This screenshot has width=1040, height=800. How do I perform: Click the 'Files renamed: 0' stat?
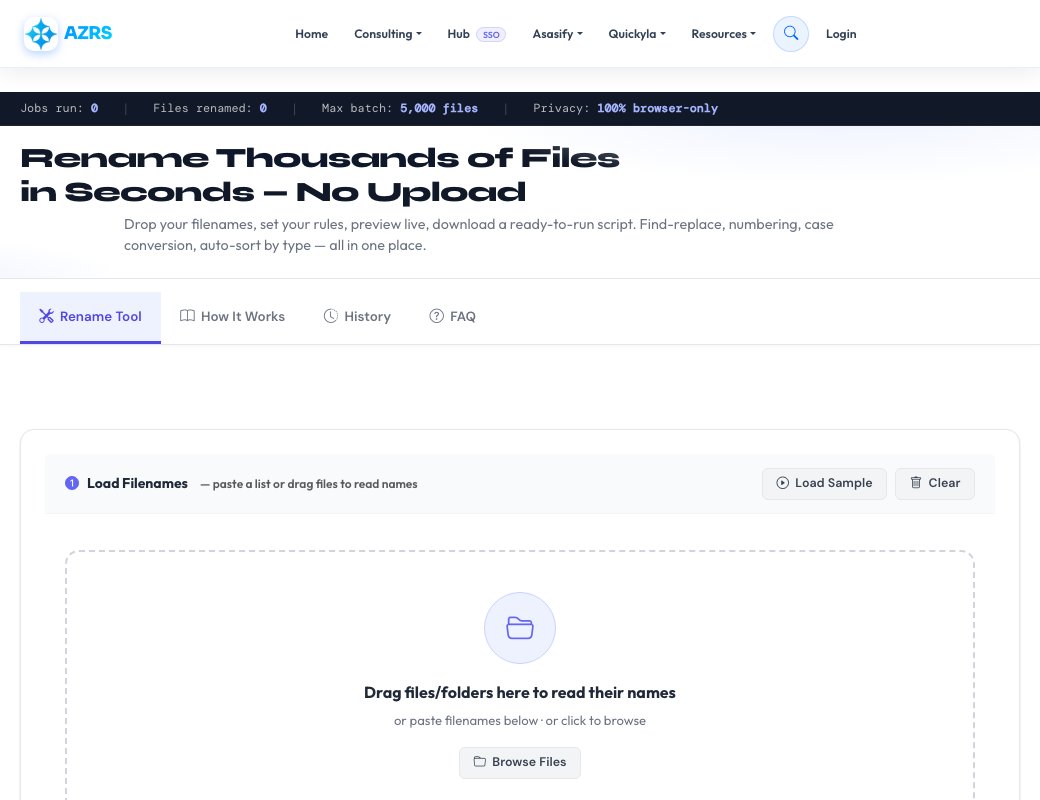(x=210, y=108)
